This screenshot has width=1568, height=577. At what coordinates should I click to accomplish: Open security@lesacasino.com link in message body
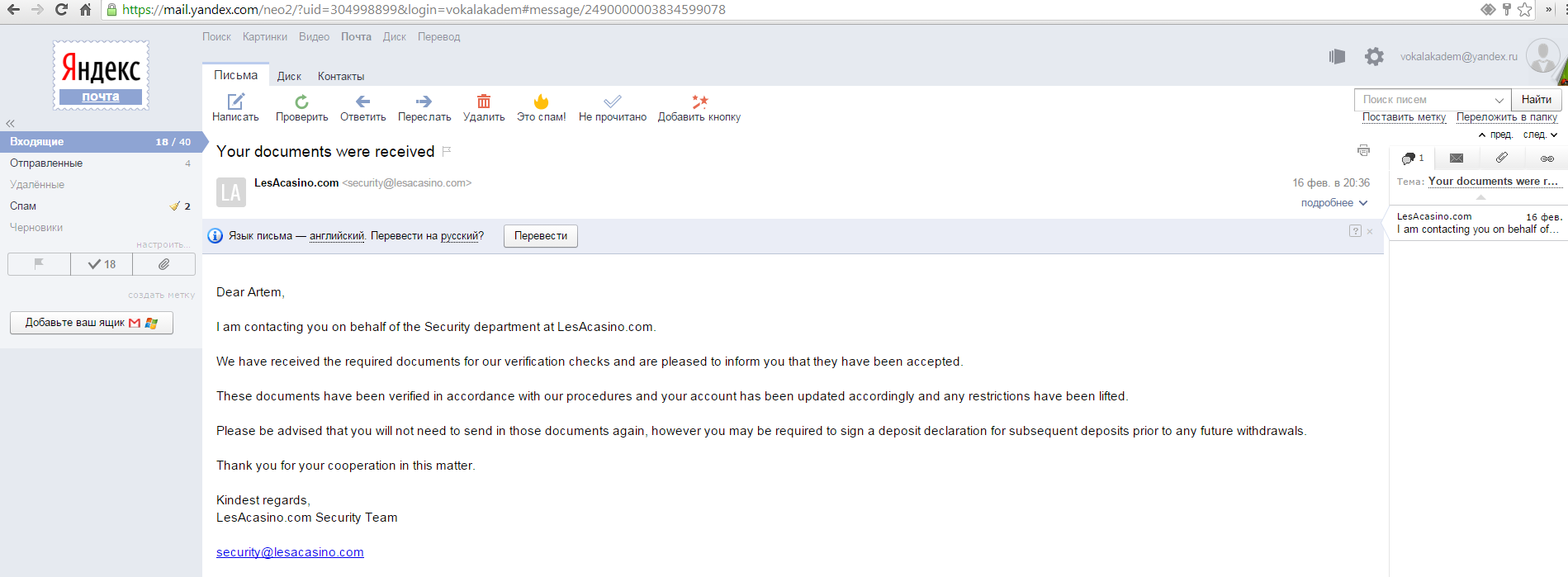[x=290, y=552]
